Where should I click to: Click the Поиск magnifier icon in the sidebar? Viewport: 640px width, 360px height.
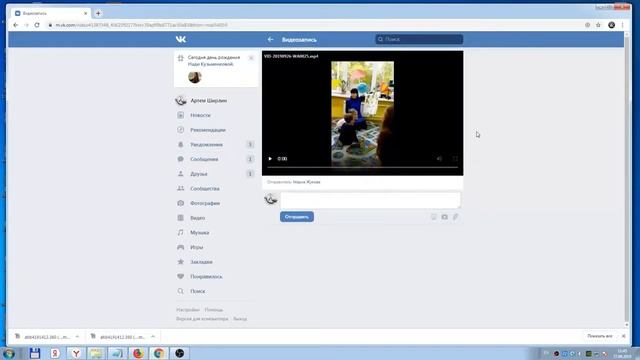point(180,291)
